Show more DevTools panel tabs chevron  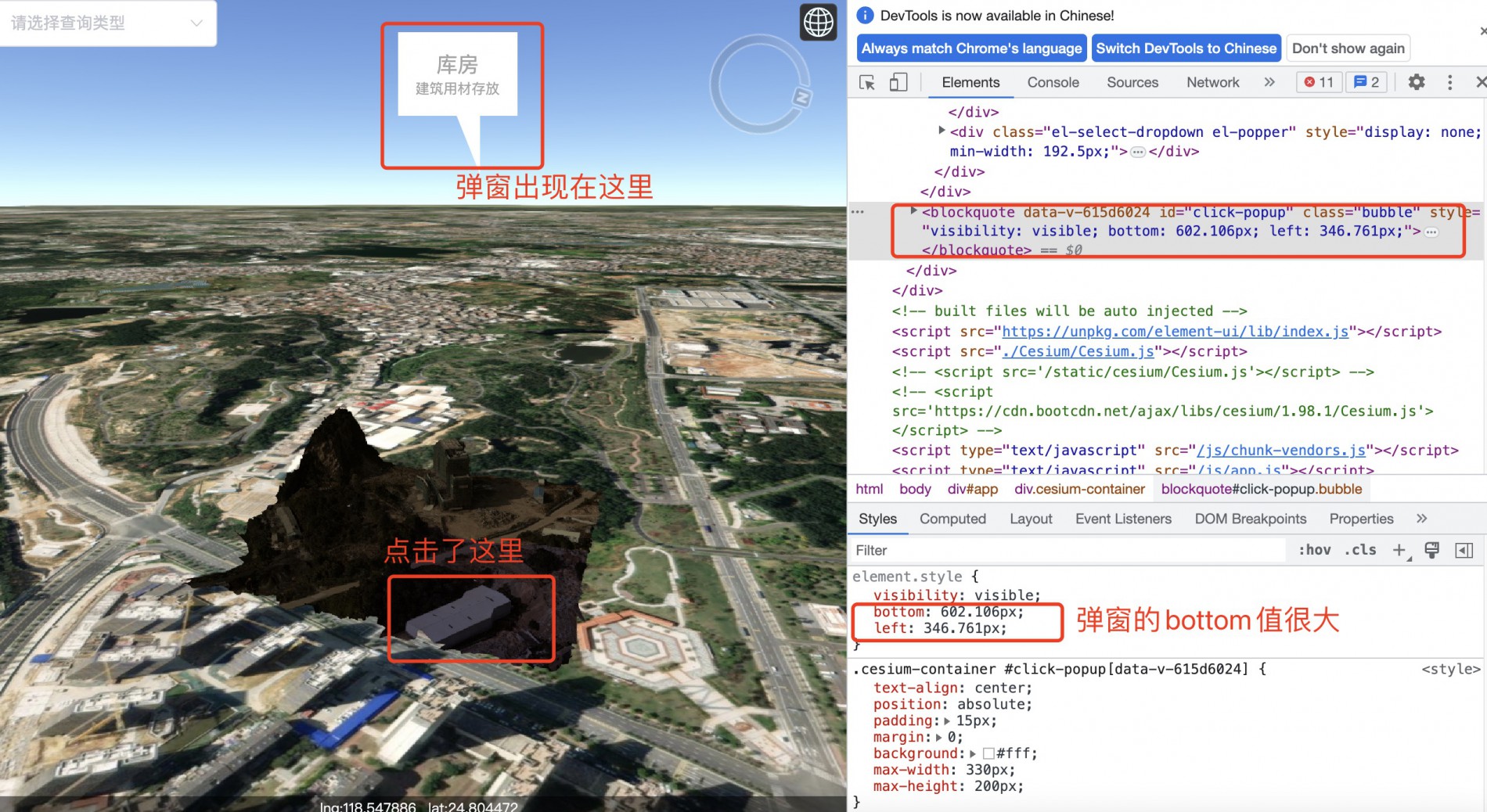1269,82
